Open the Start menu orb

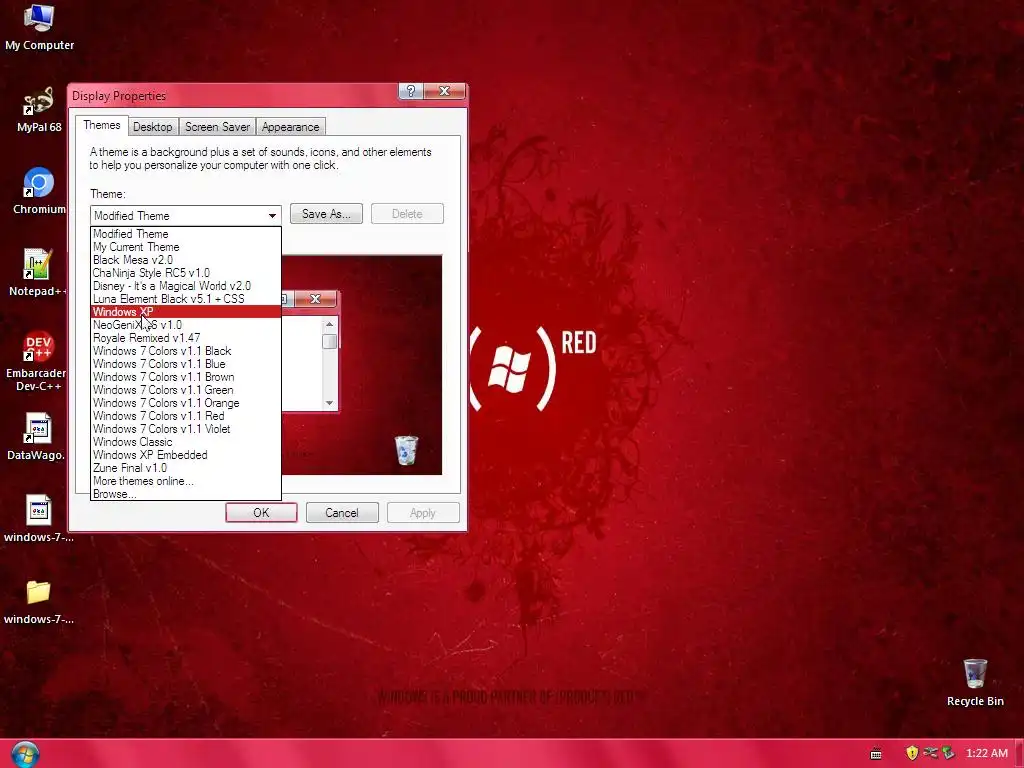tap(25, 754)
